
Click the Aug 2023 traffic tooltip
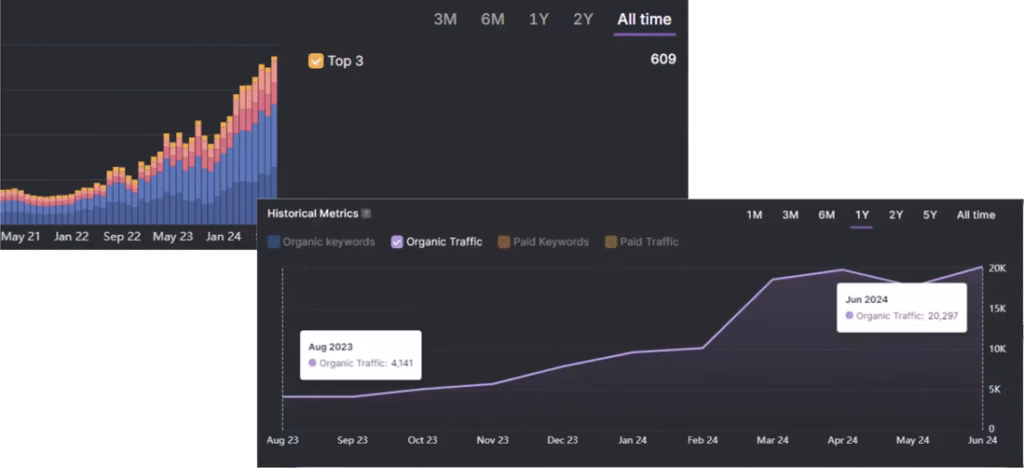click(361, 354)
